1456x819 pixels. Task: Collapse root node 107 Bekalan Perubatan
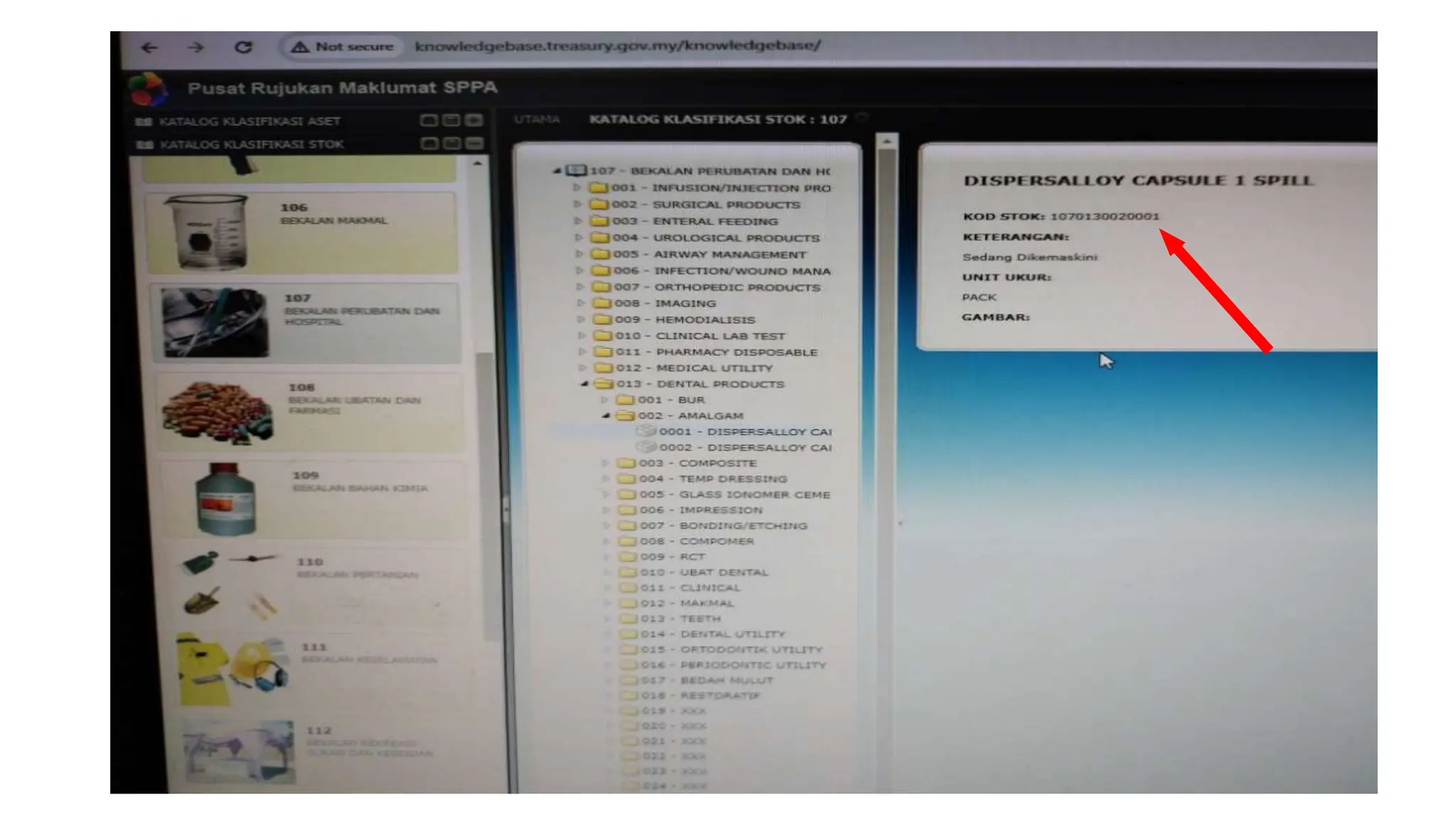pyautogui.click(x=557, y=171)
